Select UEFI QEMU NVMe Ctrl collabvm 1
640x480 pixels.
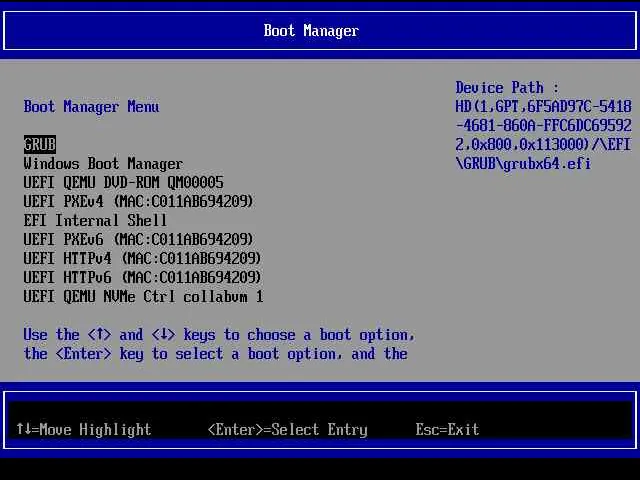144,297
